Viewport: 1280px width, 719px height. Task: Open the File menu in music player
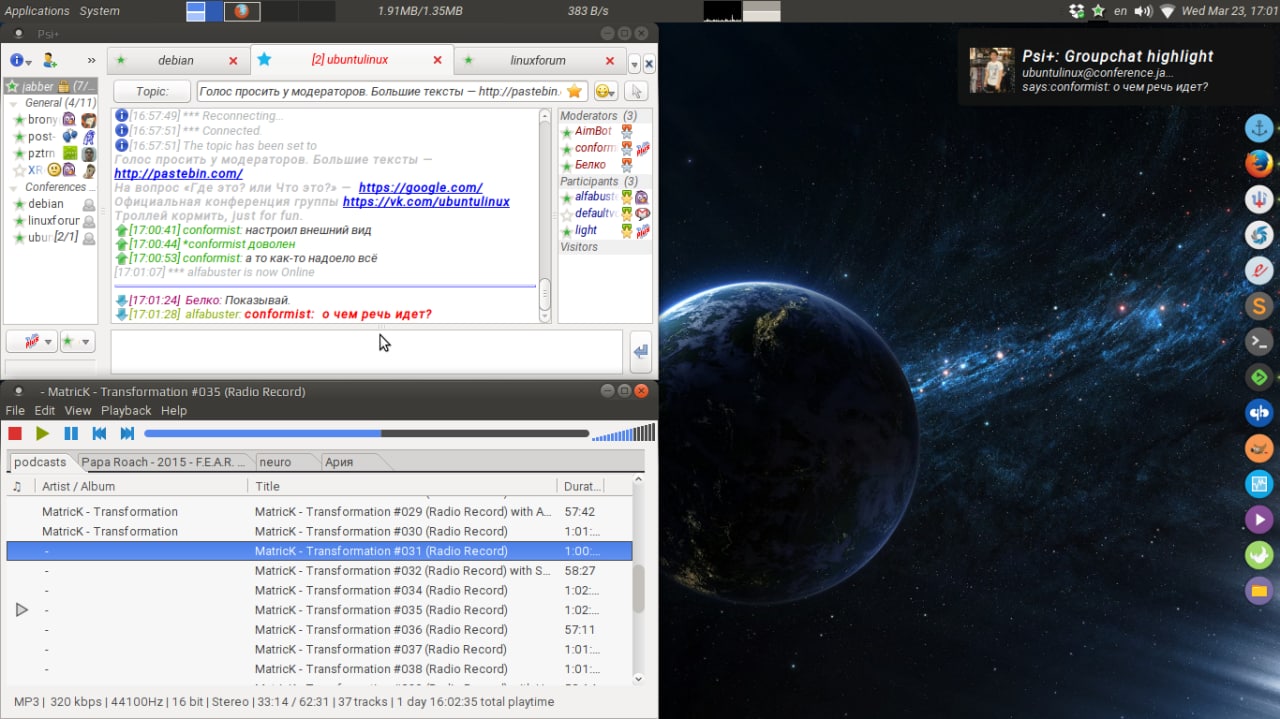coord(15,410)
